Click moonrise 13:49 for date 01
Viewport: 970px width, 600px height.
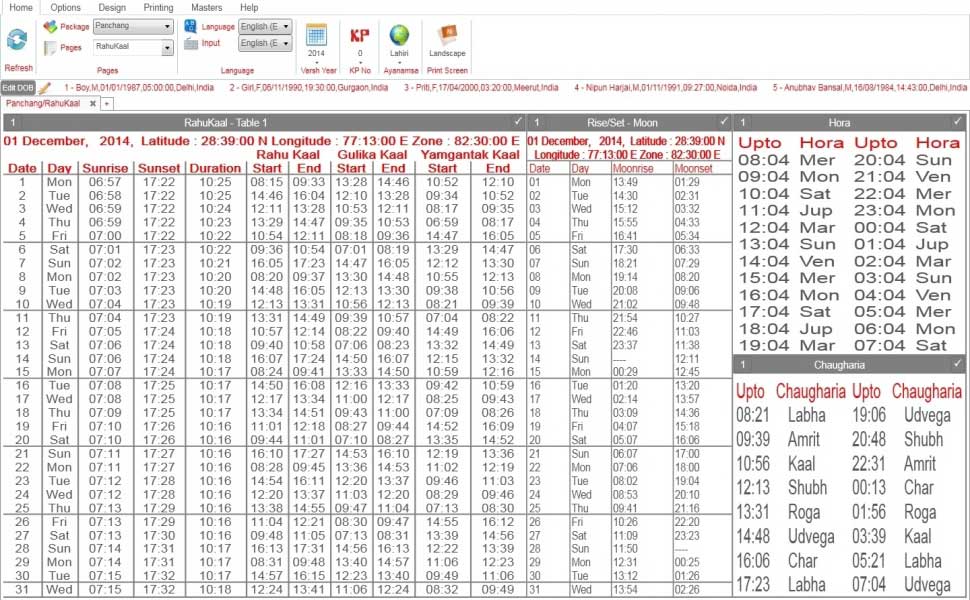point(625,182)
